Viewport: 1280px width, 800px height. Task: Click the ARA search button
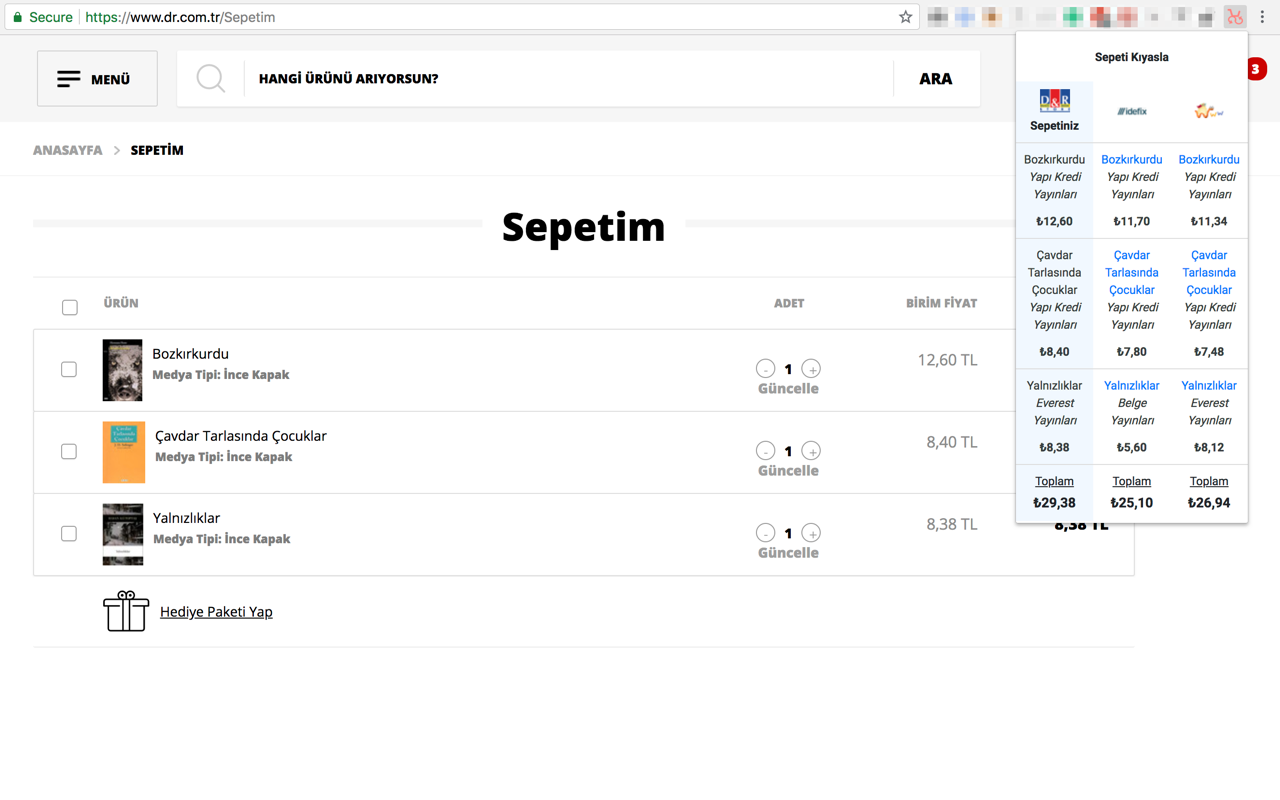click(936, 78)
